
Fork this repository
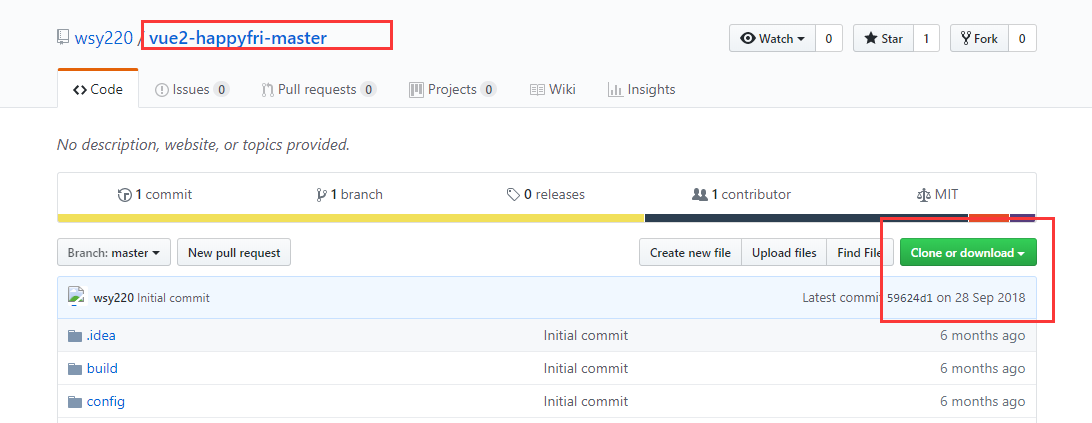coord(979,38)
